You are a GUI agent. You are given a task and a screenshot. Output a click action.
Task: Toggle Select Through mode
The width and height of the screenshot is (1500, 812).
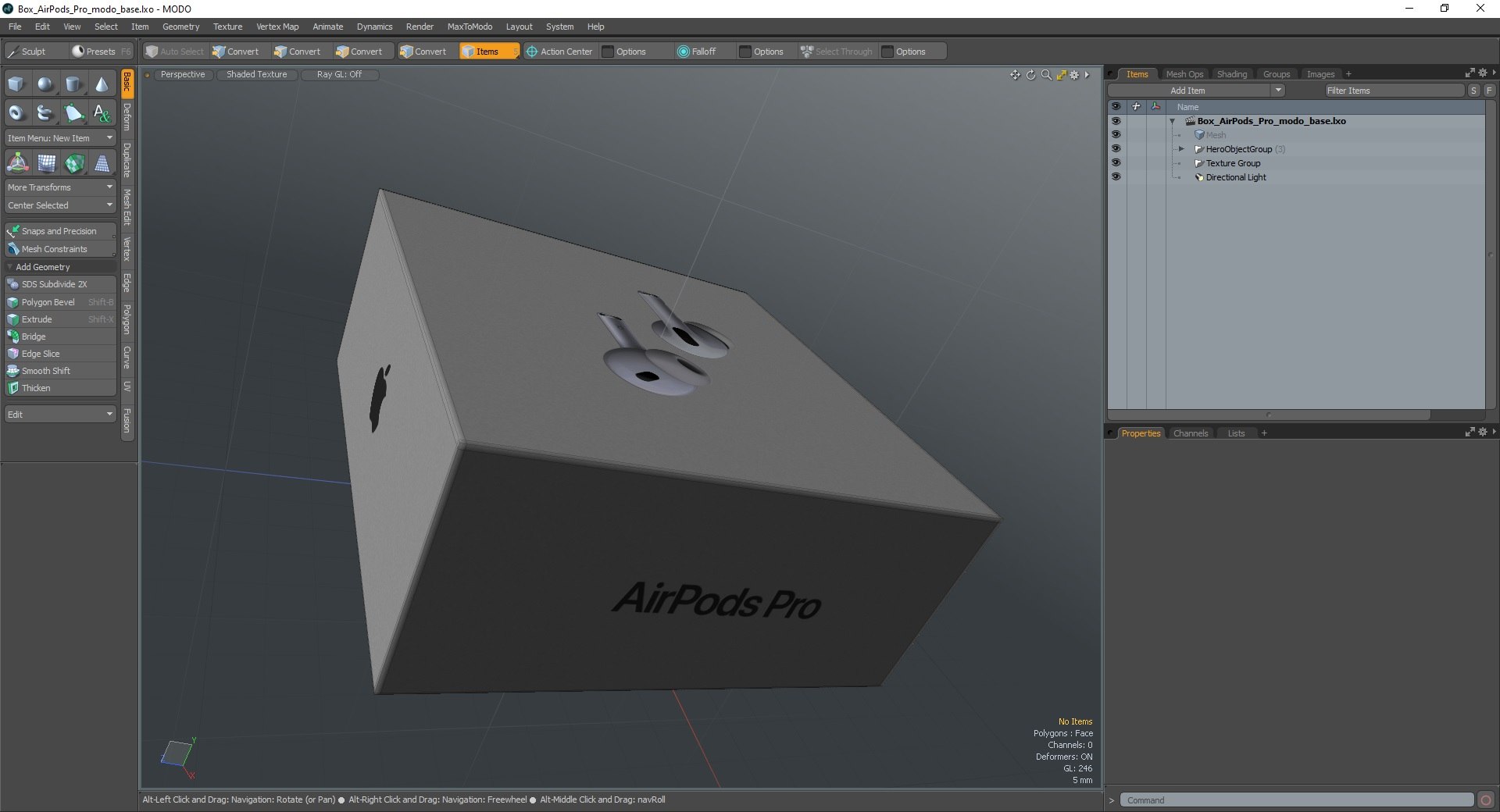click(836, 52)
